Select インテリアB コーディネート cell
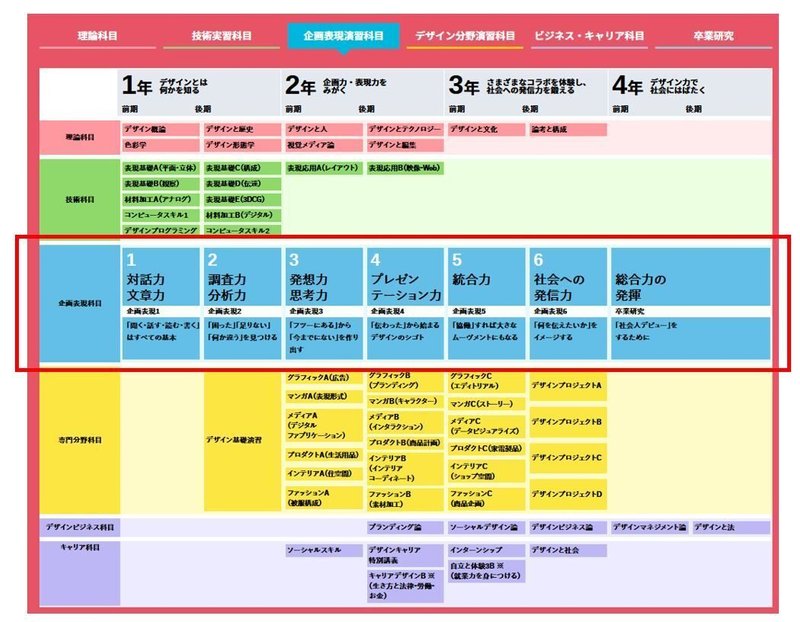The width and height of the screenshot is (800, 622). 405,468
